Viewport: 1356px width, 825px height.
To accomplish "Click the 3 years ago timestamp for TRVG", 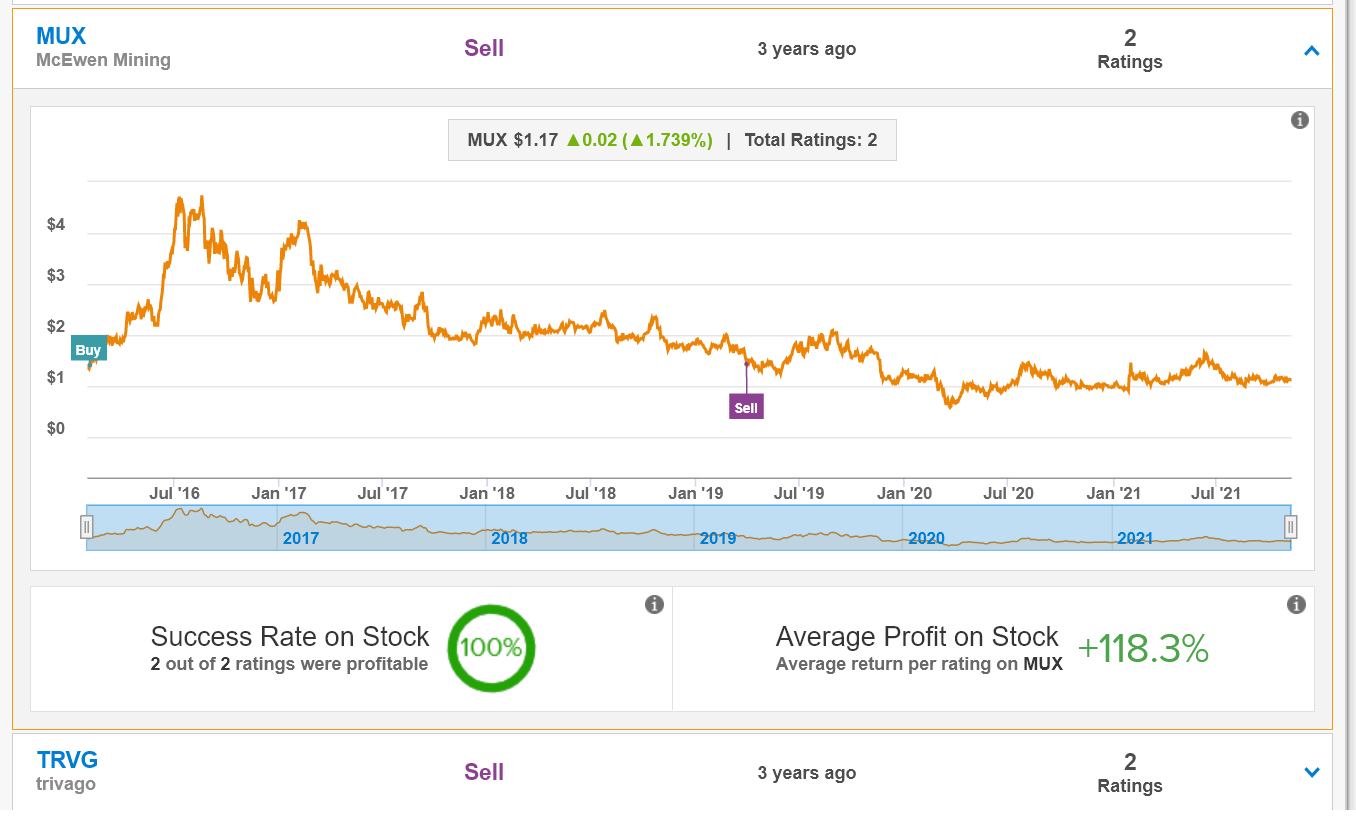I will (x=806, y=773).
